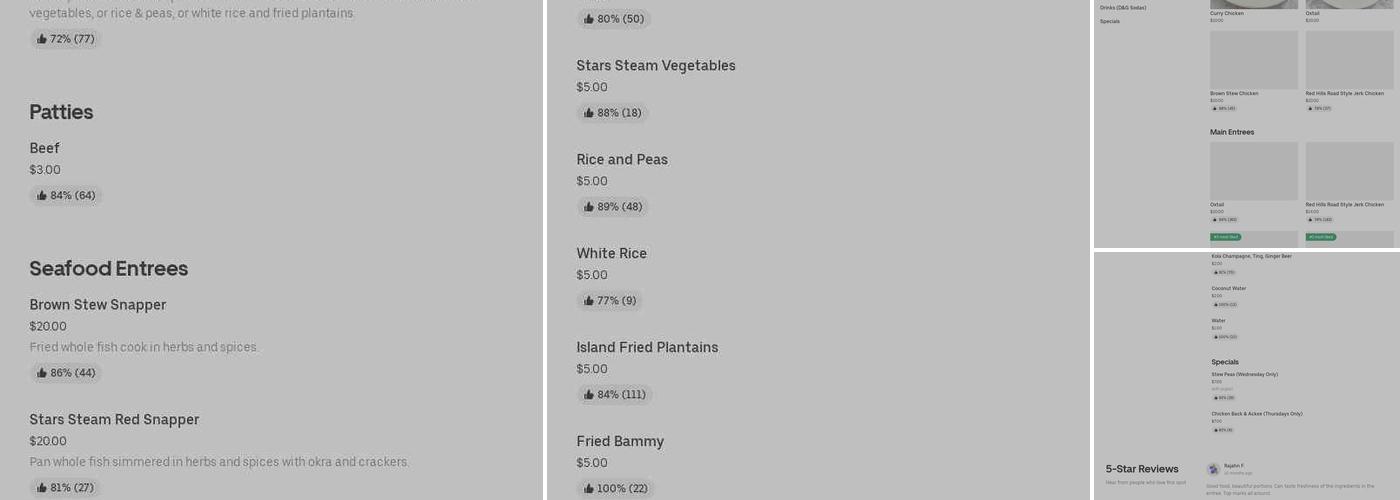Click Rajahn F. reviewer avatar
Screen dimensions: 1400x500
tap(1213, 469)
